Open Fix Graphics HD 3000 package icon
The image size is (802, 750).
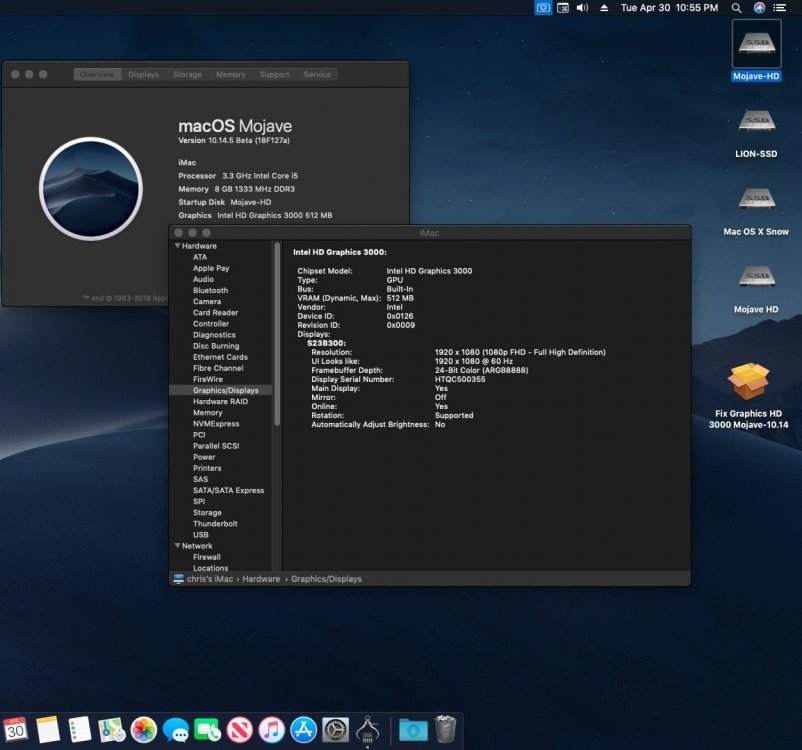point(748,382)
